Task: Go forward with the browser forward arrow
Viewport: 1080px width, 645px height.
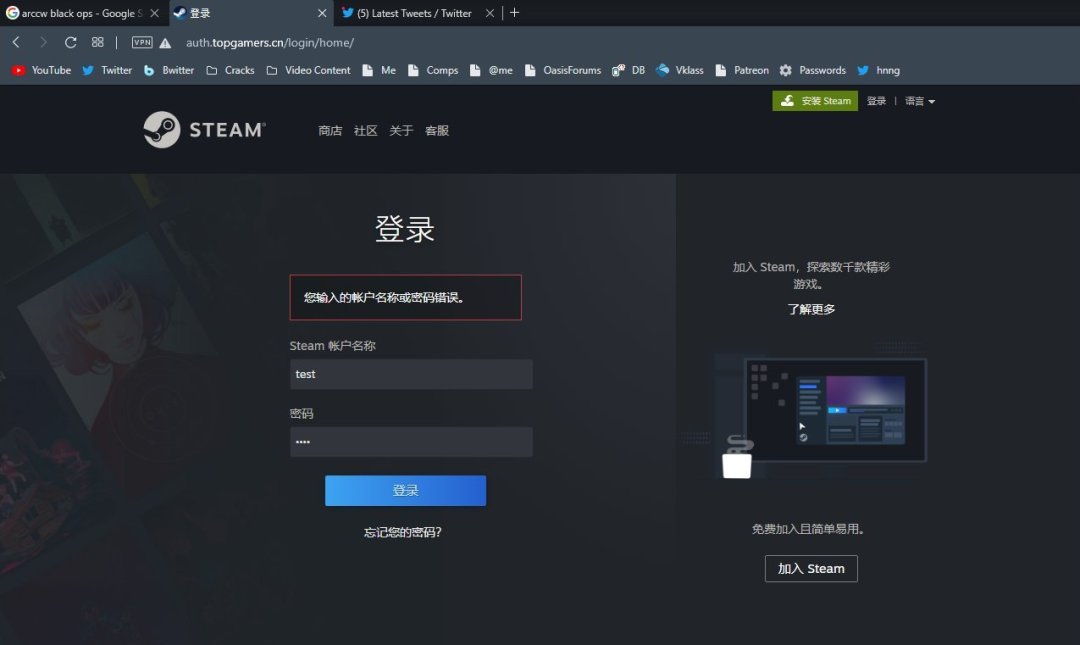Action: coord(43,42)
